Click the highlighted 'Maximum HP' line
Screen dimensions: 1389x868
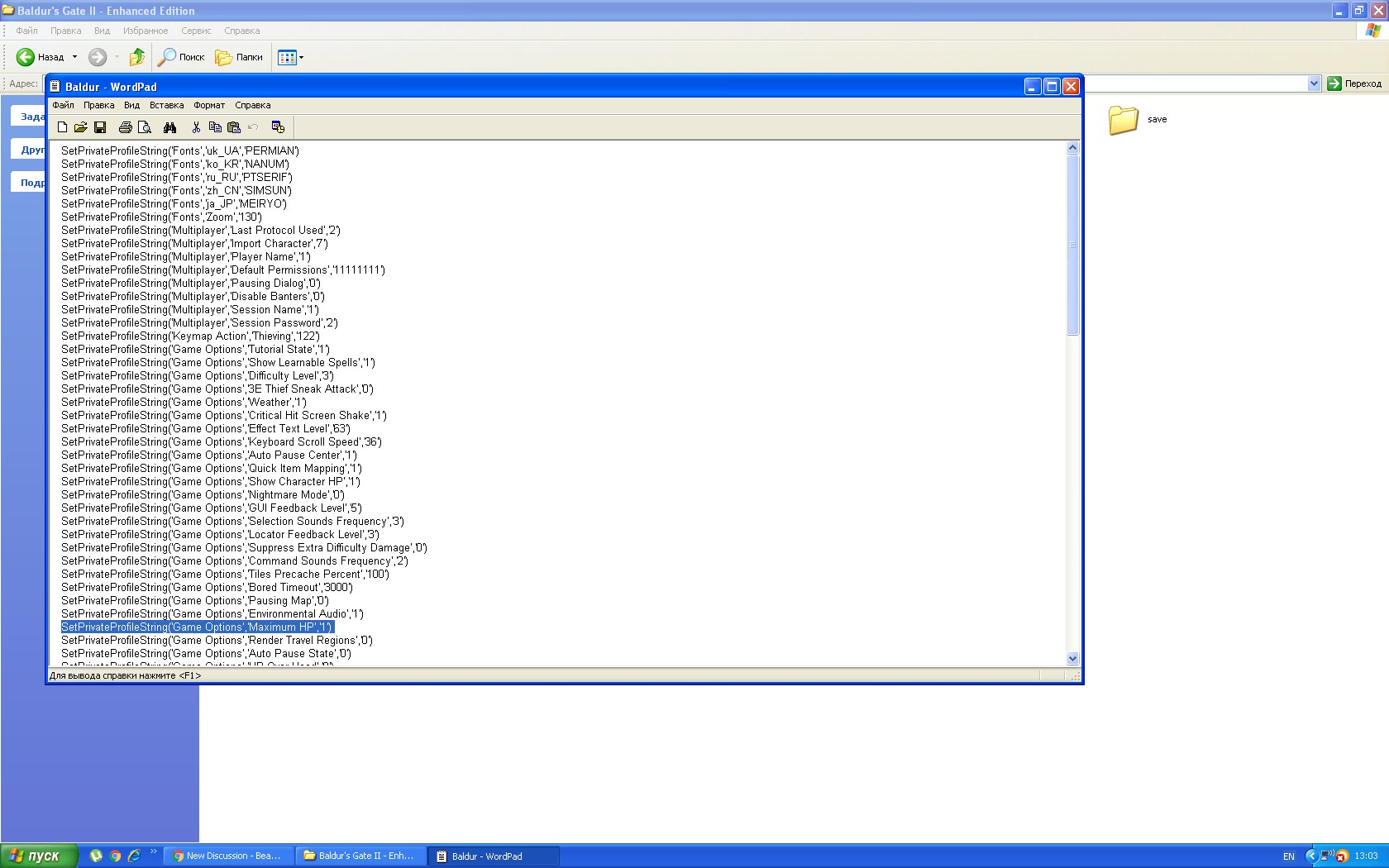[197, 627]
